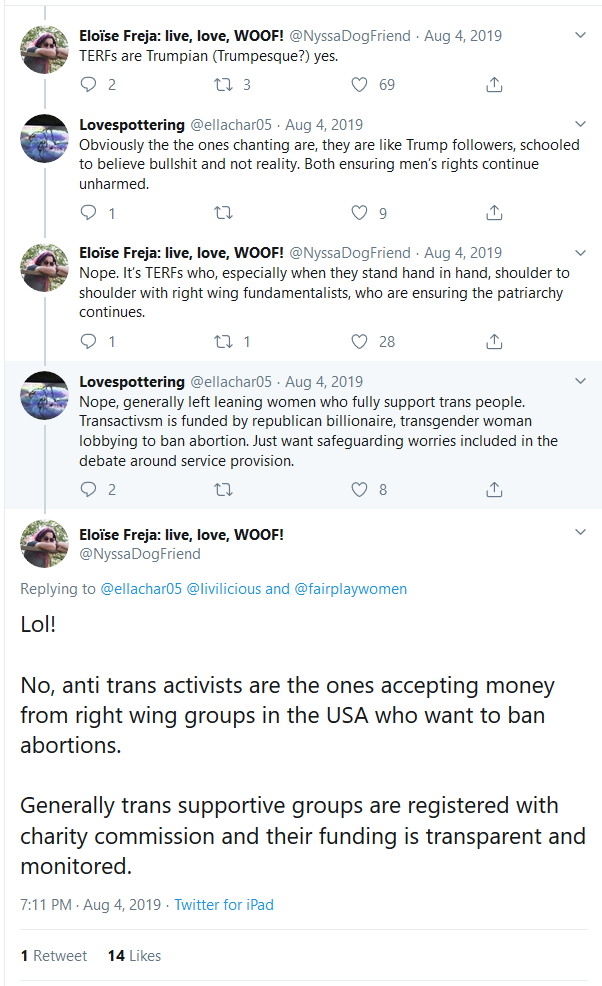Expand options for the highlighted Lovespottering tweet

pos(581,381)
